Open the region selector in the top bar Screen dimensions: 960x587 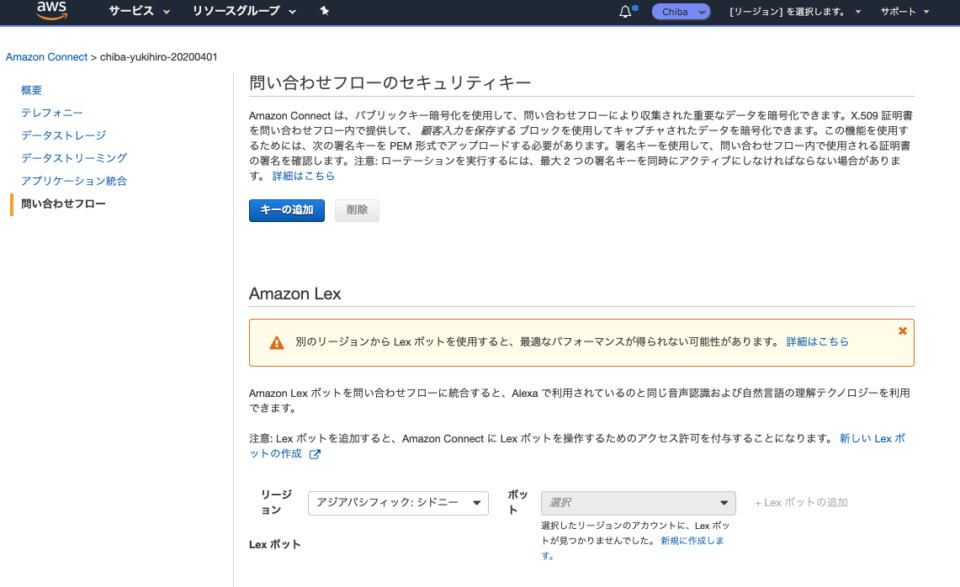tap(795, 12)
